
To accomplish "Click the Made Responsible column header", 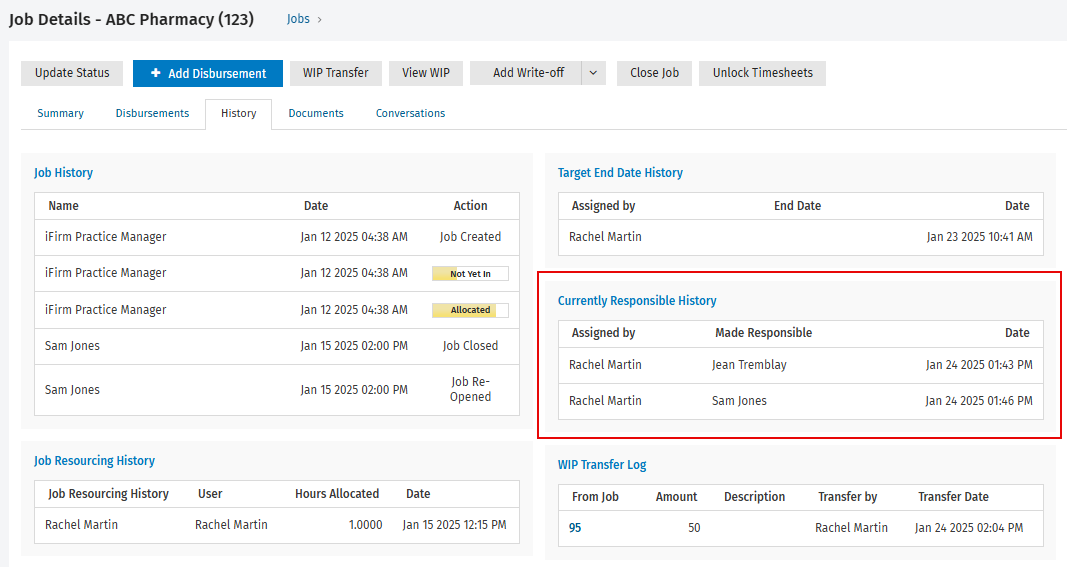I will [764, 333].
